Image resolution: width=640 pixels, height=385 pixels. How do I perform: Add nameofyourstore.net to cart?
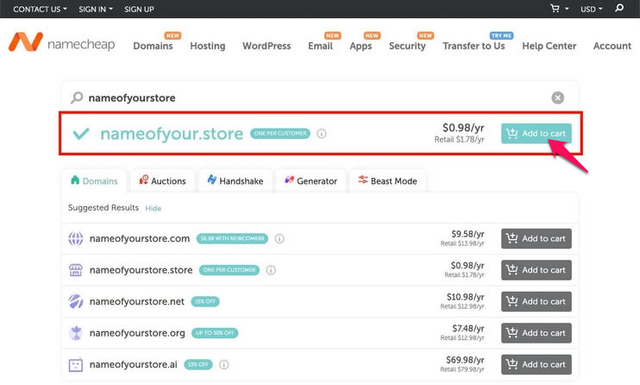coord(536,301)
